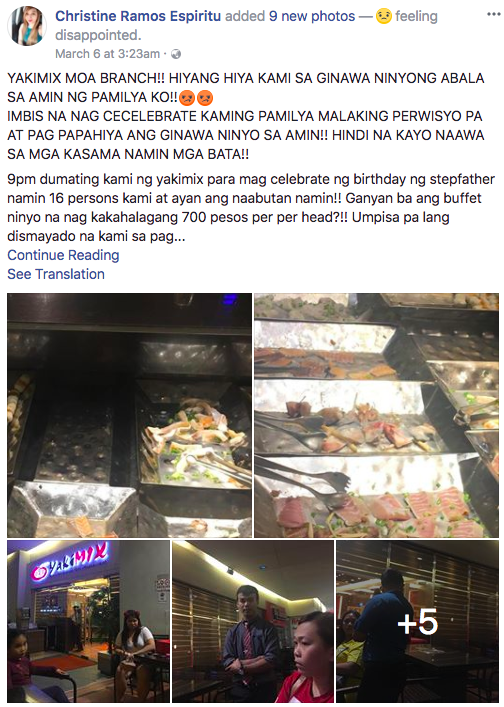The height and width of the screenshot is (707, 504).
Task: Expand post with Continue Reading
Action: [x=63, y=255]
